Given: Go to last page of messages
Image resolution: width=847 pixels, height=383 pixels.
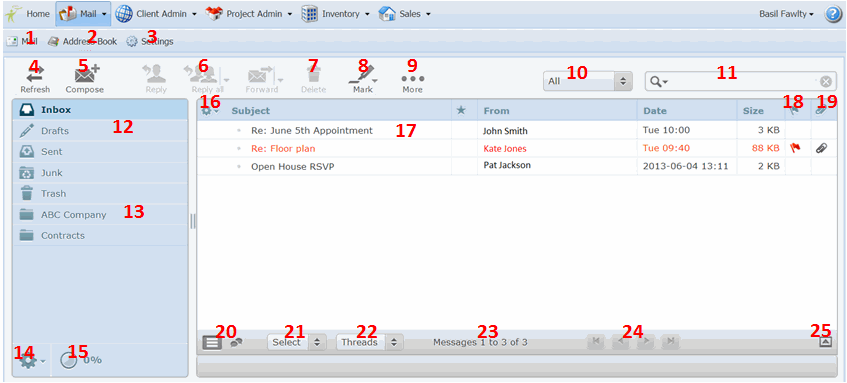Looking at the screenshot, I should tap(670, 341).
